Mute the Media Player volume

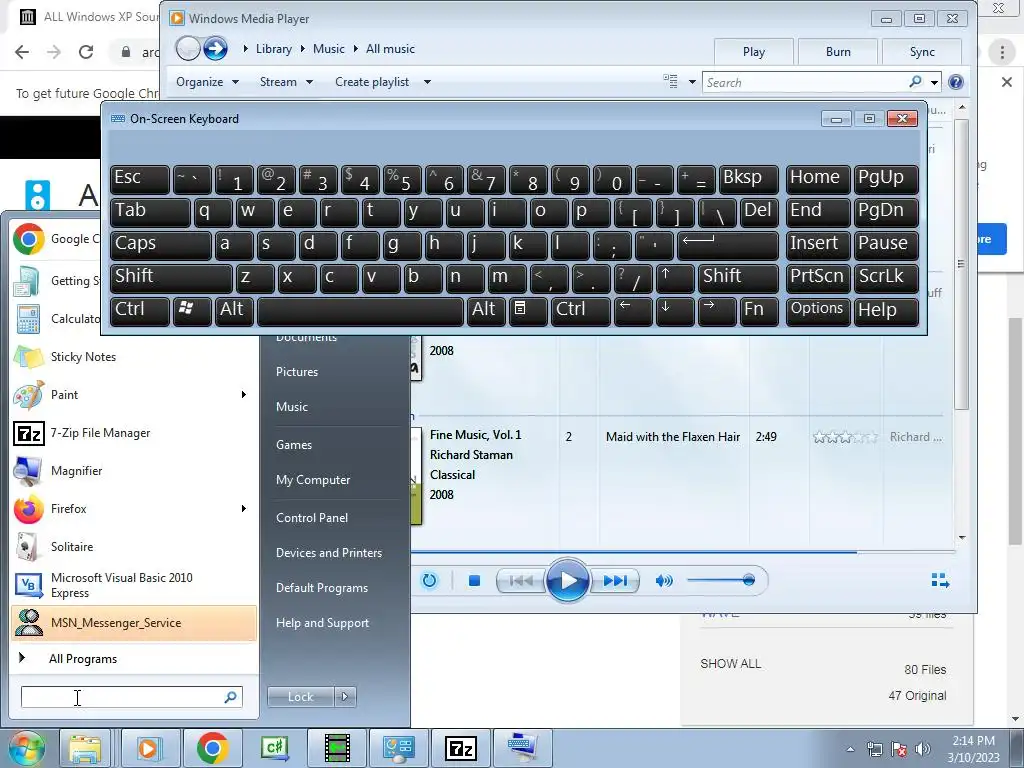point(664,581)
